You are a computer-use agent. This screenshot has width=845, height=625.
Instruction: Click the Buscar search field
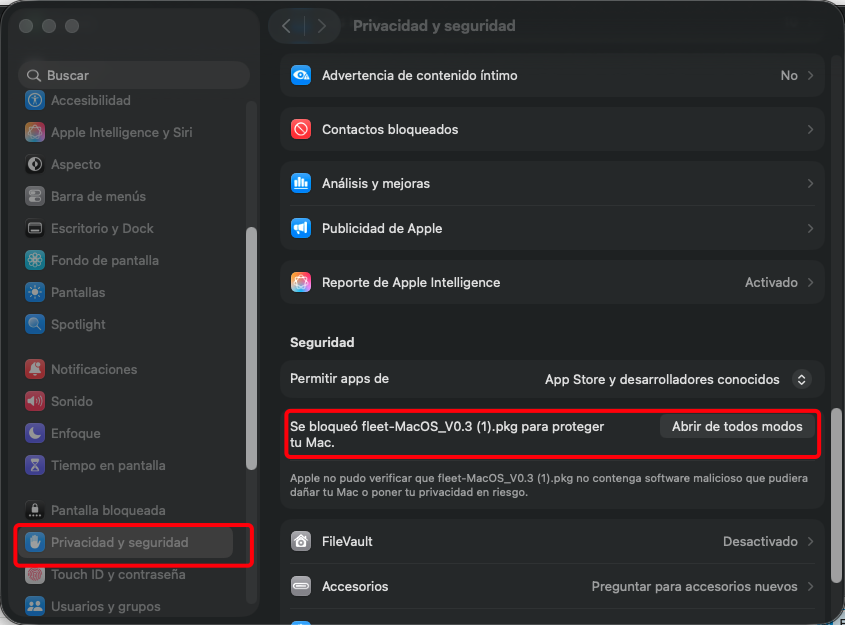click(134, 75)
